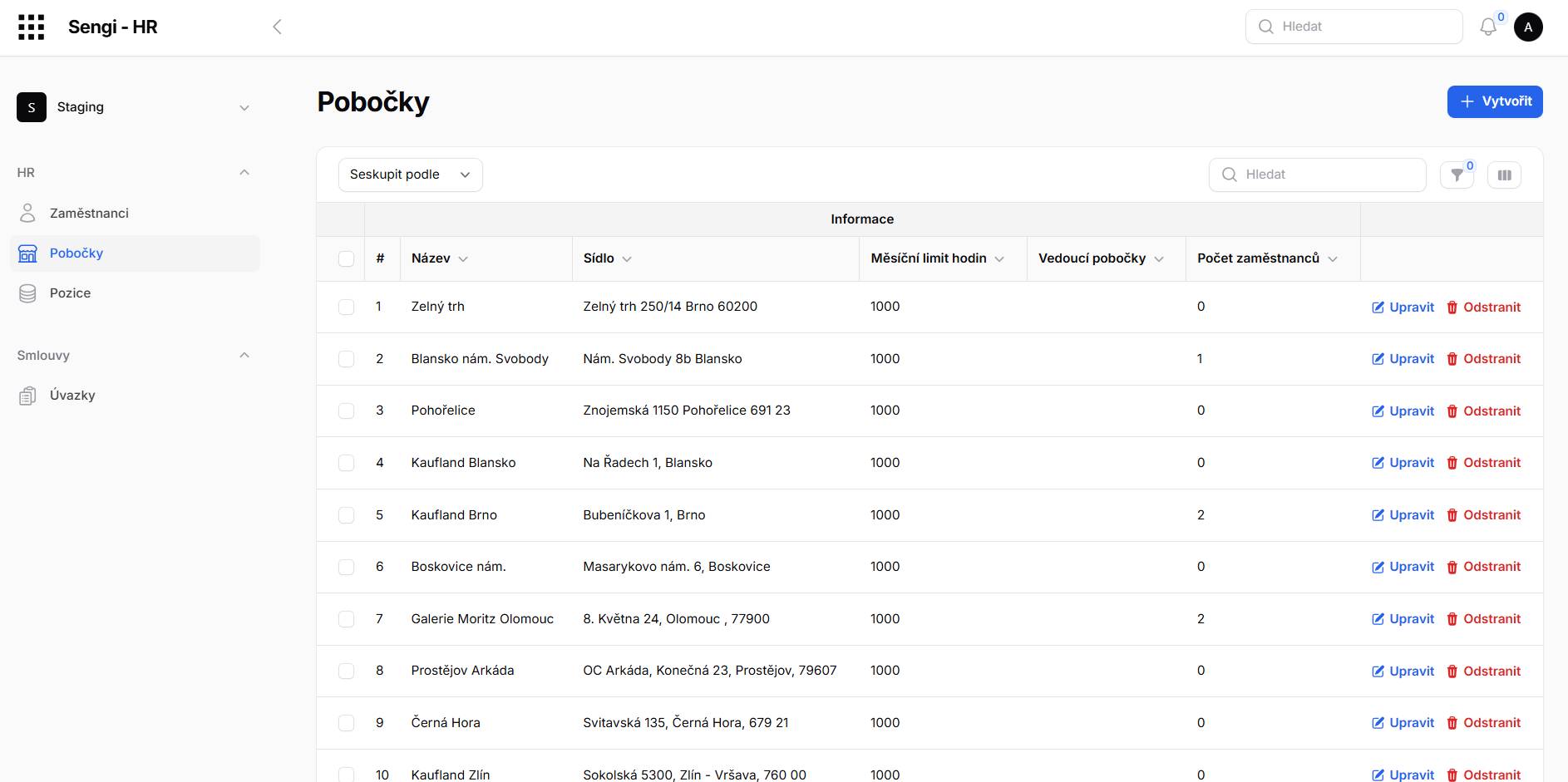Check the Prostějov Arkáda row checkbox
The width and height of the screenshot is (1568, 782).
(x=347, y=671)
